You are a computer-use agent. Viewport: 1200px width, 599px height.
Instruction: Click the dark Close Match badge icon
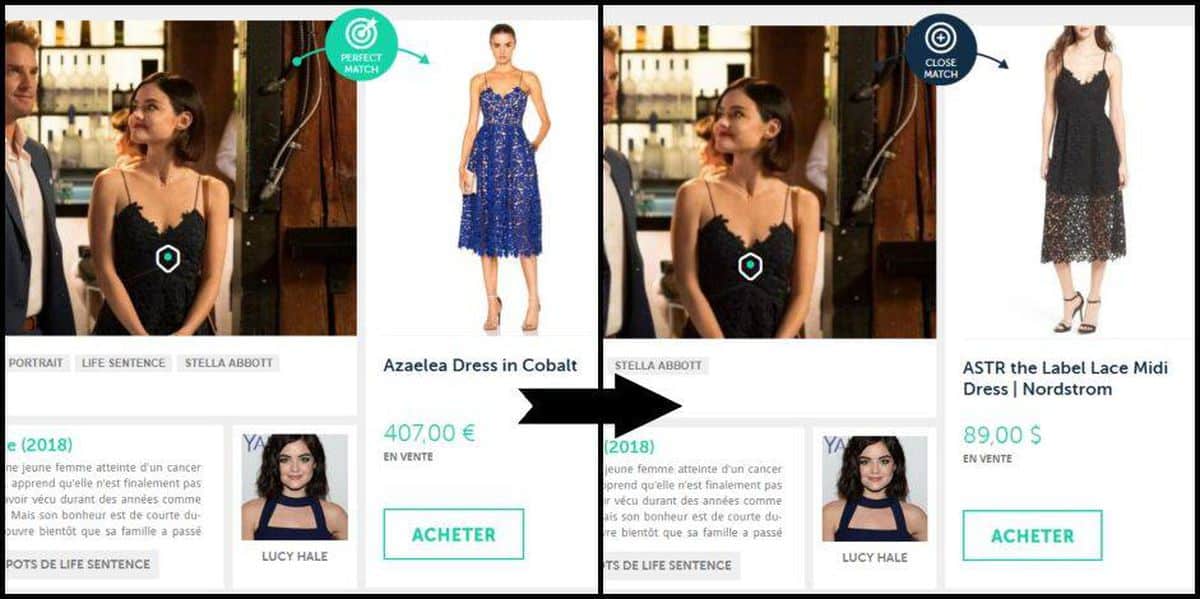[941, 49]
